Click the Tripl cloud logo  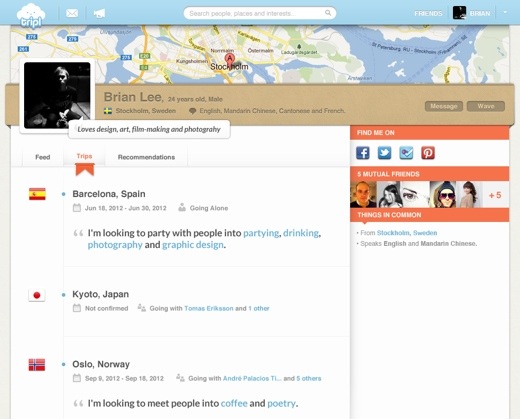pyautogui.click(x=31, y=16)
